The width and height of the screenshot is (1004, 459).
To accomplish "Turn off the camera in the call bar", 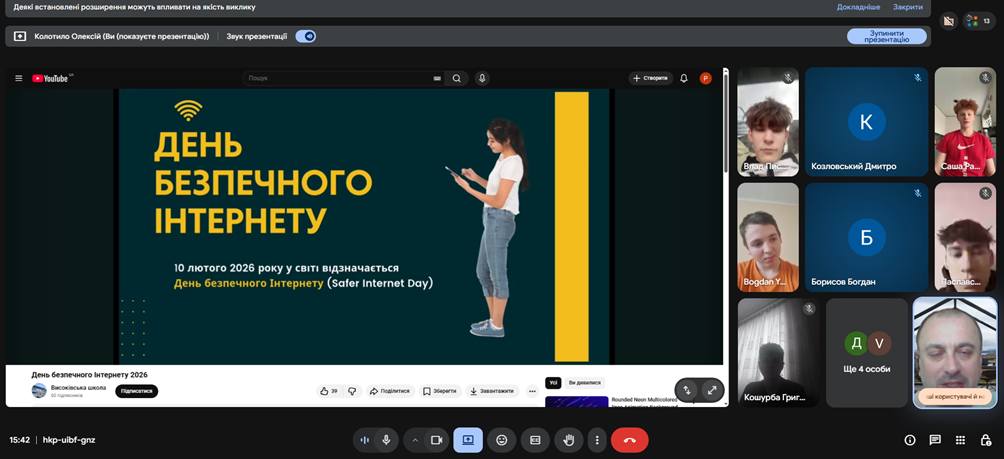I will tap(436, 440).
